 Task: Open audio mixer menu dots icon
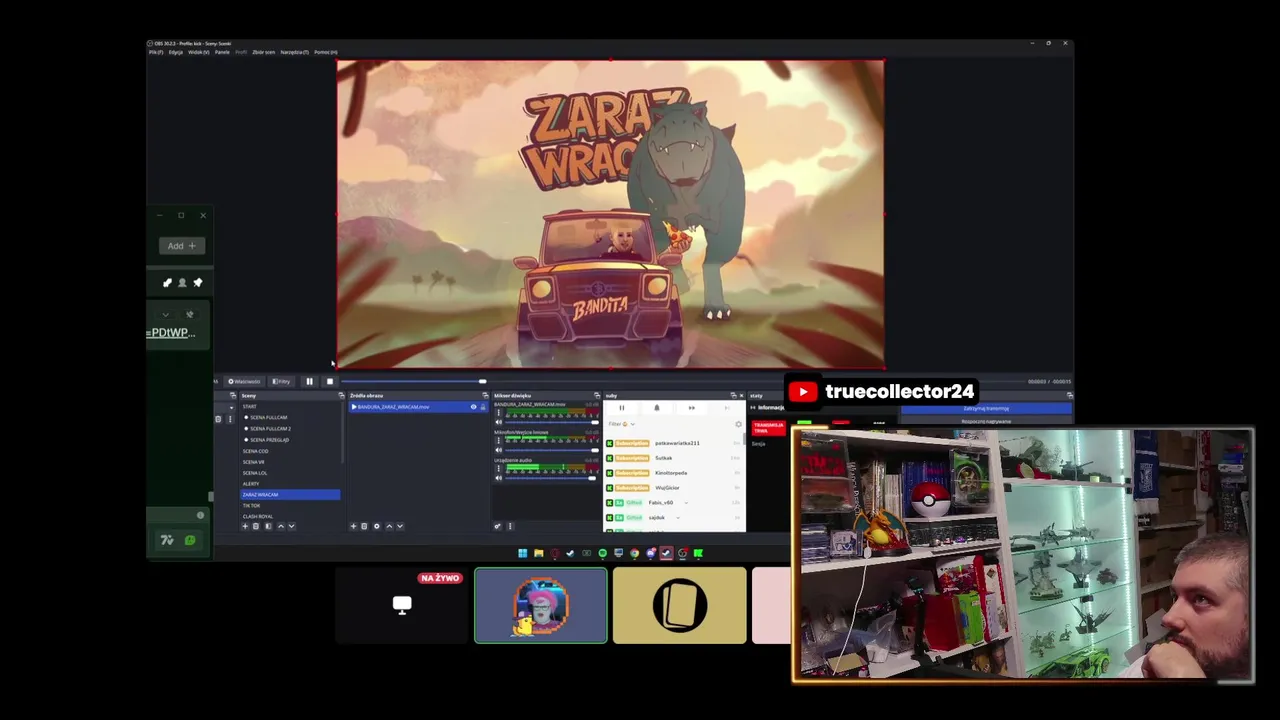[x=510, y=526]
